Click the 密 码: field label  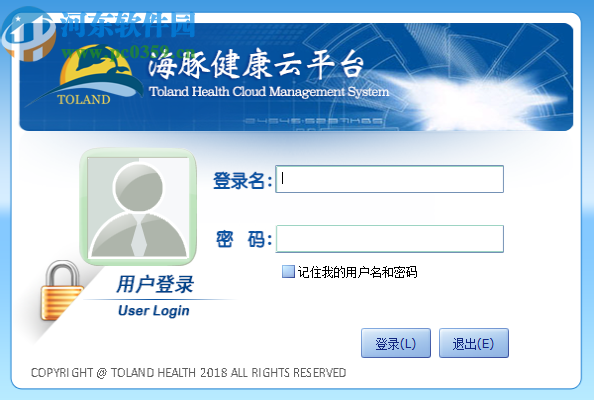(244, 239)
